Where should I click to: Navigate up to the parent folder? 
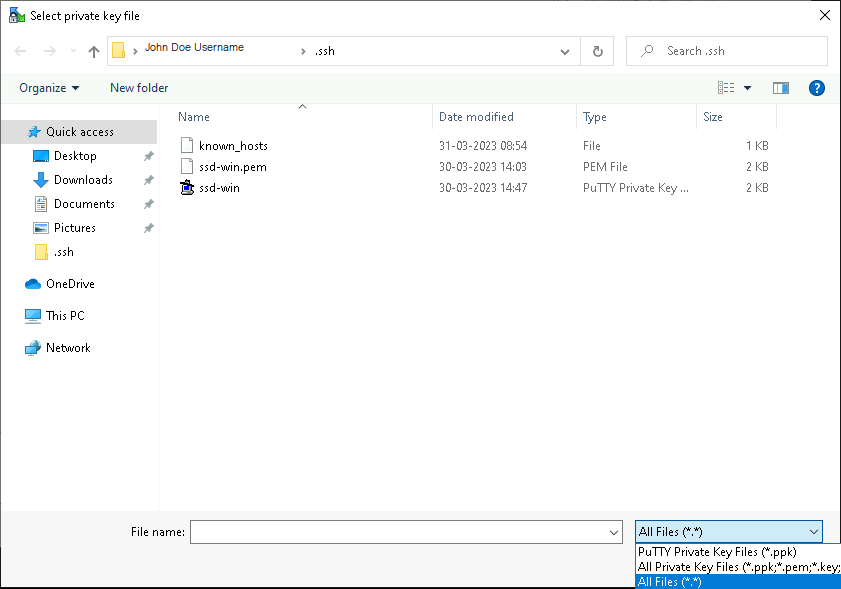tap(93, 50)
